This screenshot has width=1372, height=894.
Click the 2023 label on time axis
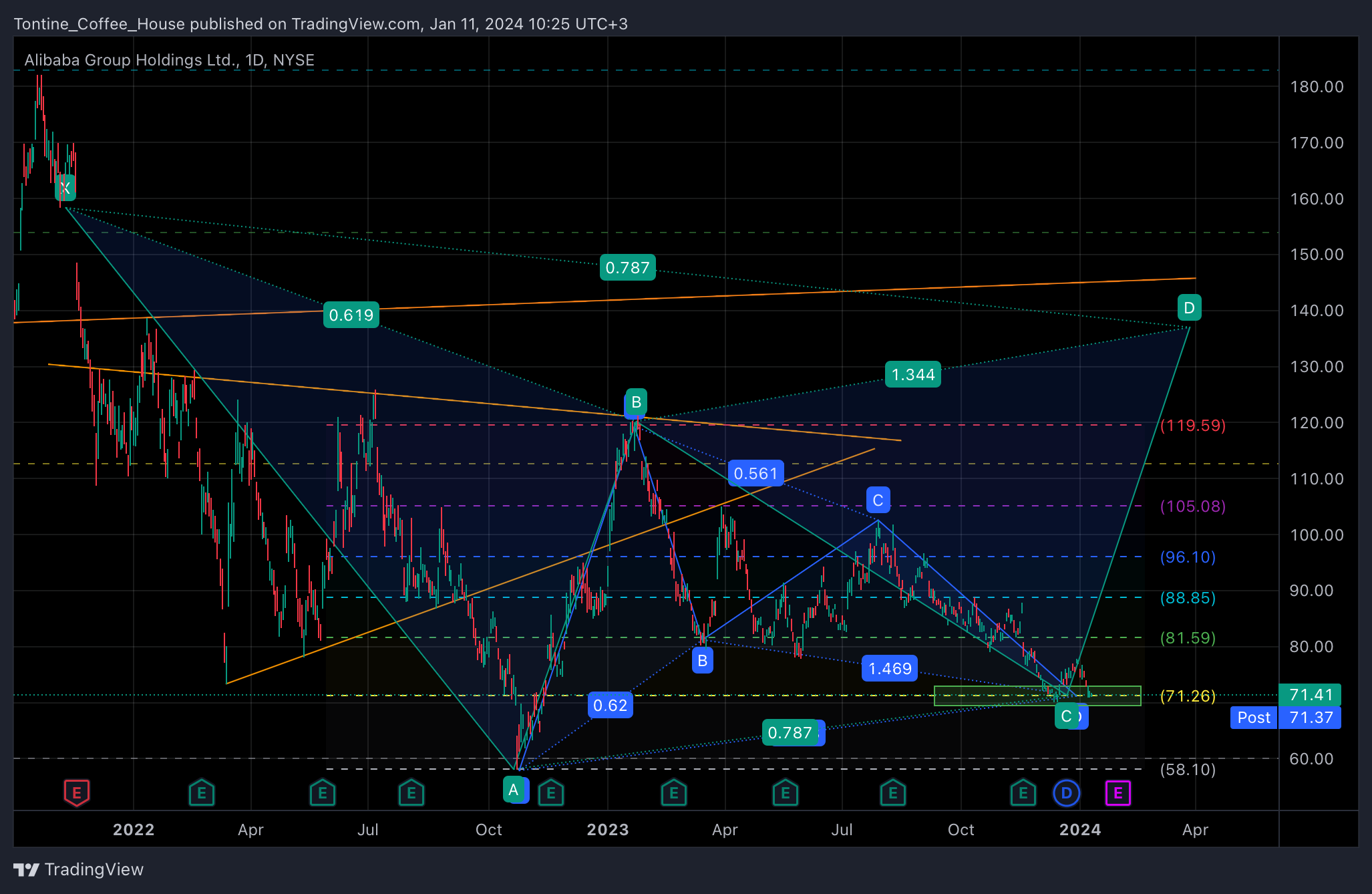pyautogui.click(x=608, y=829)
